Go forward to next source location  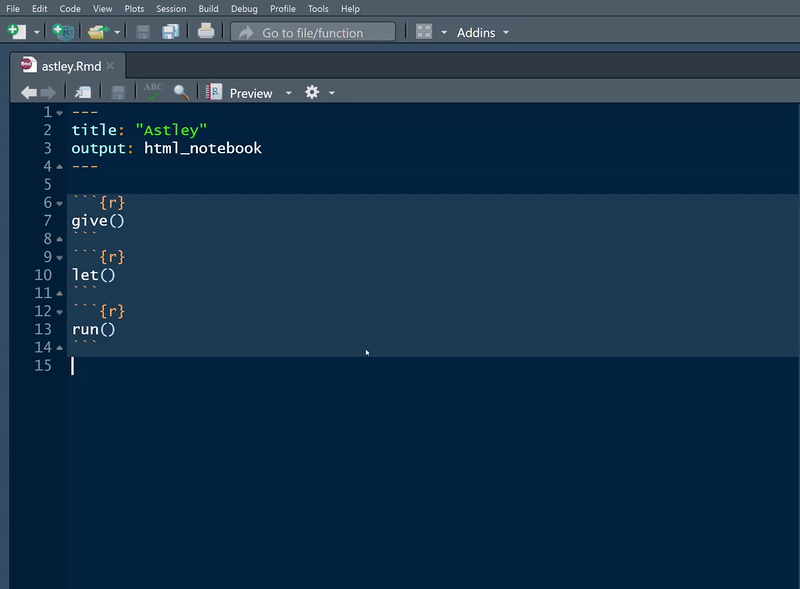click(48, 92)
